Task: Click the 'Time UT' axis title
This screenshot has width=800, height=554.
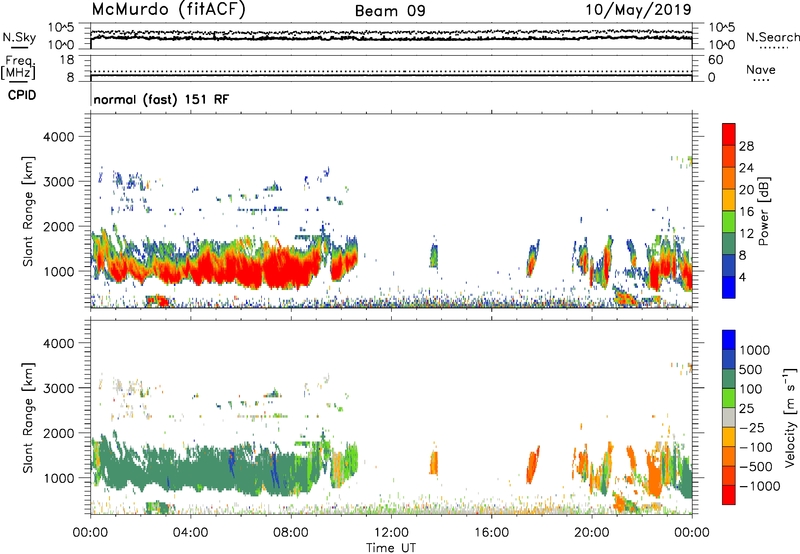Action: (x=391, y=548)
